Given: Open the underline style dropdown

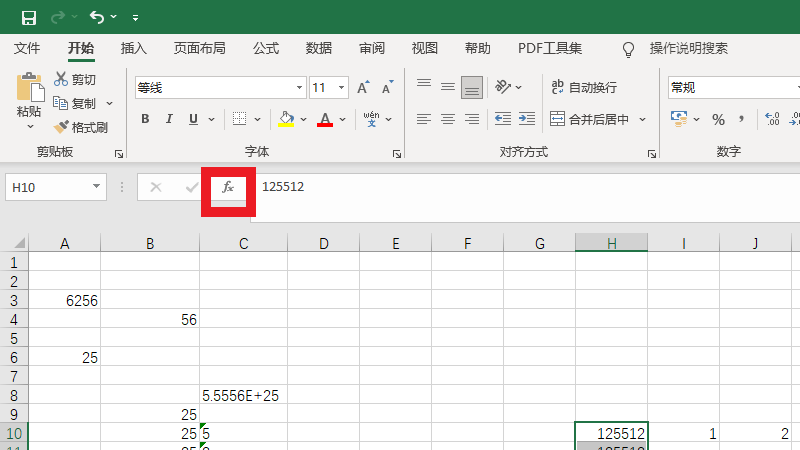Looking at the screenshot, I should [x=211, y=119].
